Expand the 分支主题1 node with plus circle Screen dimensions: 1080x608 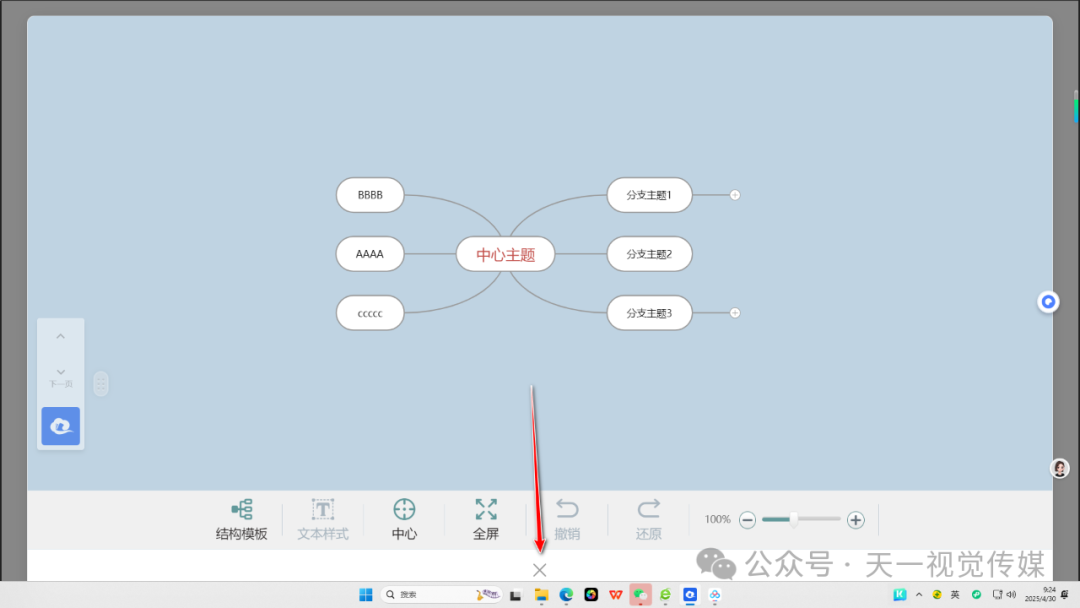[x=735, y=195]
